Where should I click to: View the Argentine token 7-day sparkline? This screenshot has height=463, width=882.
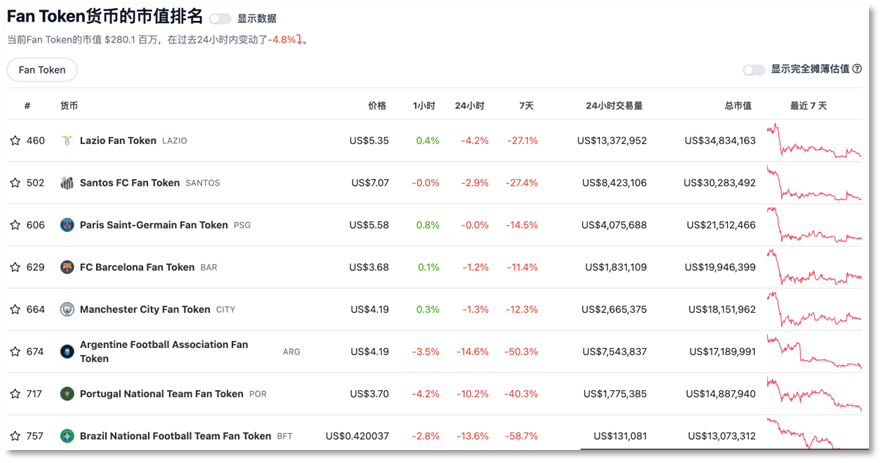pyautogui.click(x=814, y=352)
